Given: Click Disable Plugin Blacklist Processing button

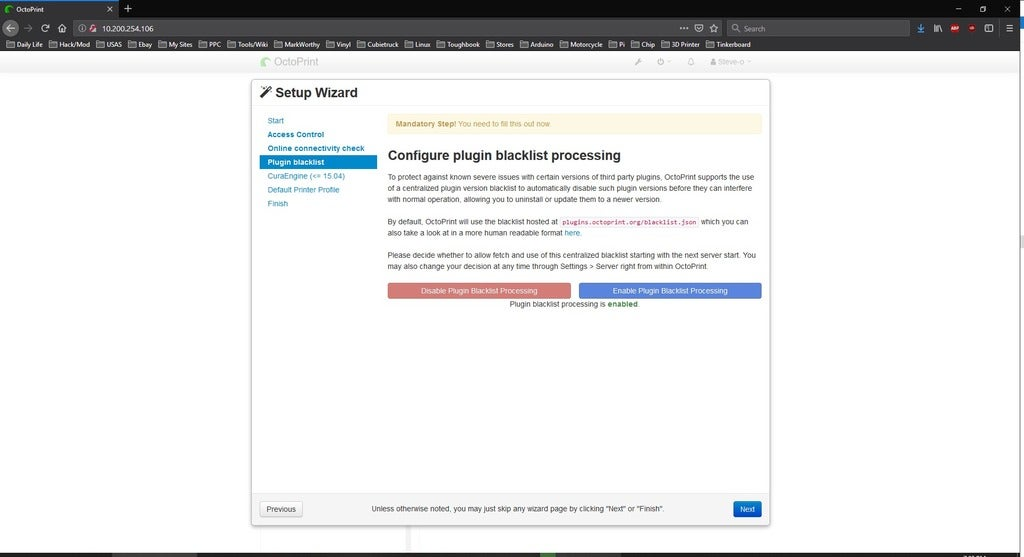Looking at the screenshot, I should pos(479,291).
